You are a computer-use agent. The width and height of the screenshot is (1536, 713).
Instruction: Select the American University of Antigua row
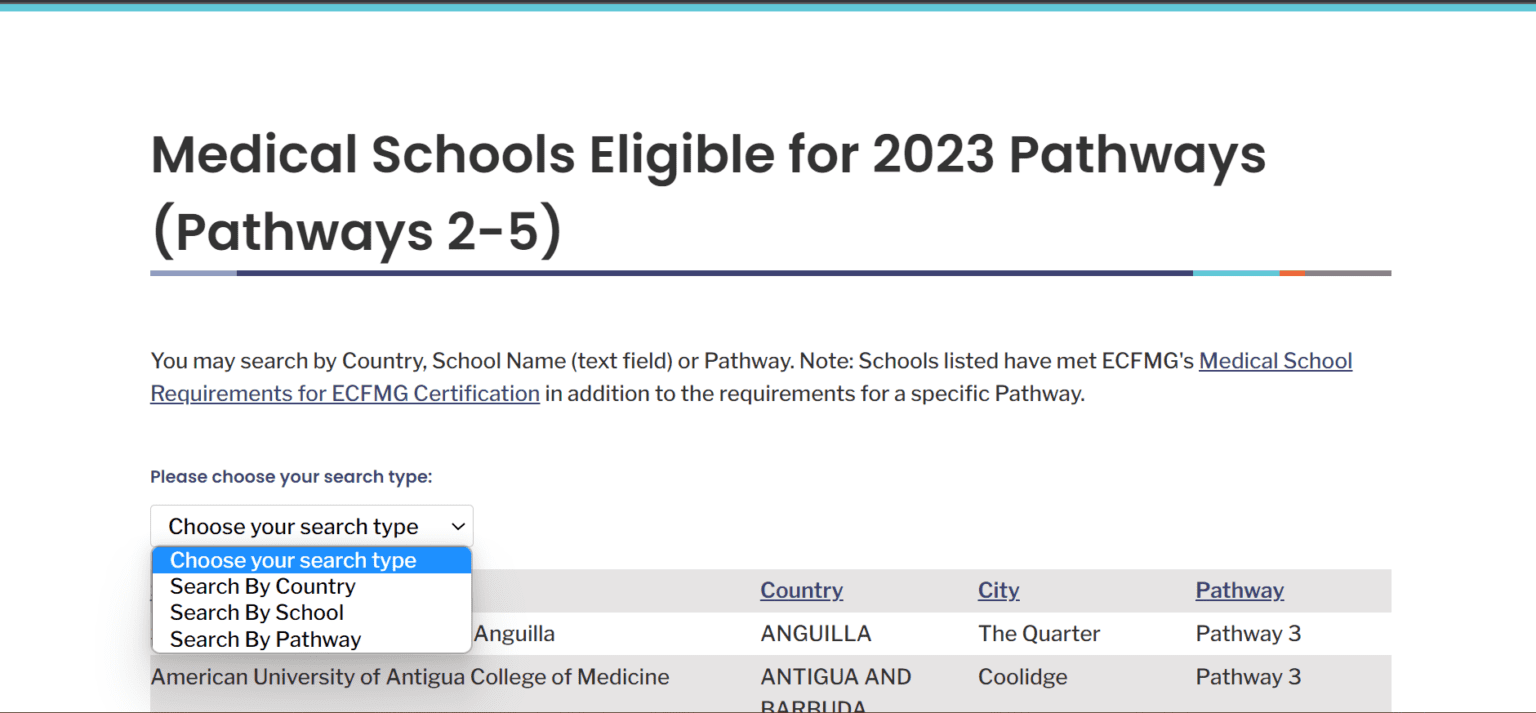409,676
